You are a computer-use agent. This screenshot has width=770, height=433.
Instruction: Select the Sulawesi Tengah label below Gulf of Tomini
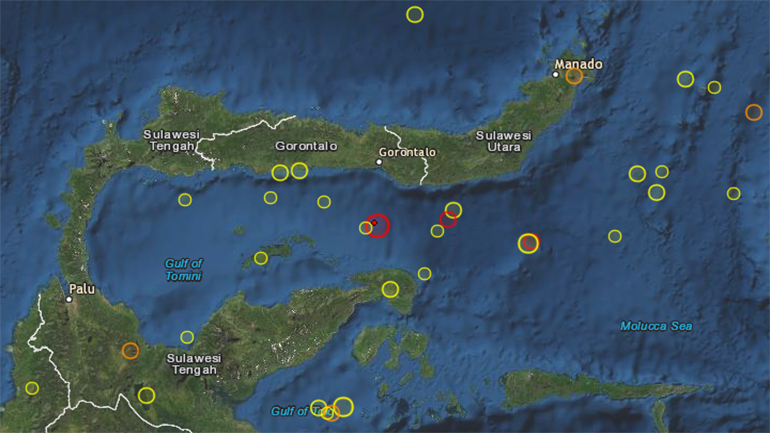194,364
